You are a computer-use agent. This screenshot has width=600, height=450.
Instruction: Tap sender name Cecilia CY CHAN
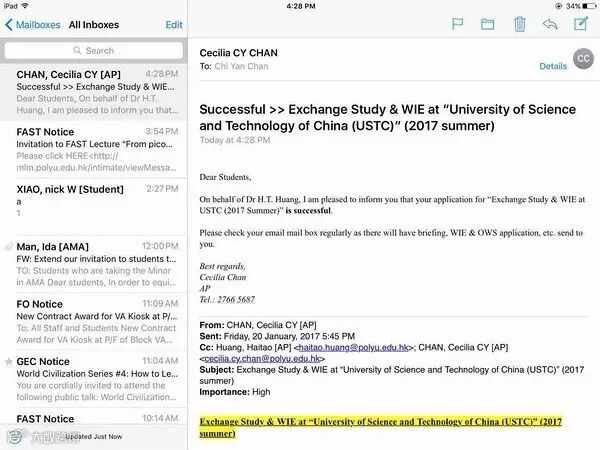(x=238, y=53)
